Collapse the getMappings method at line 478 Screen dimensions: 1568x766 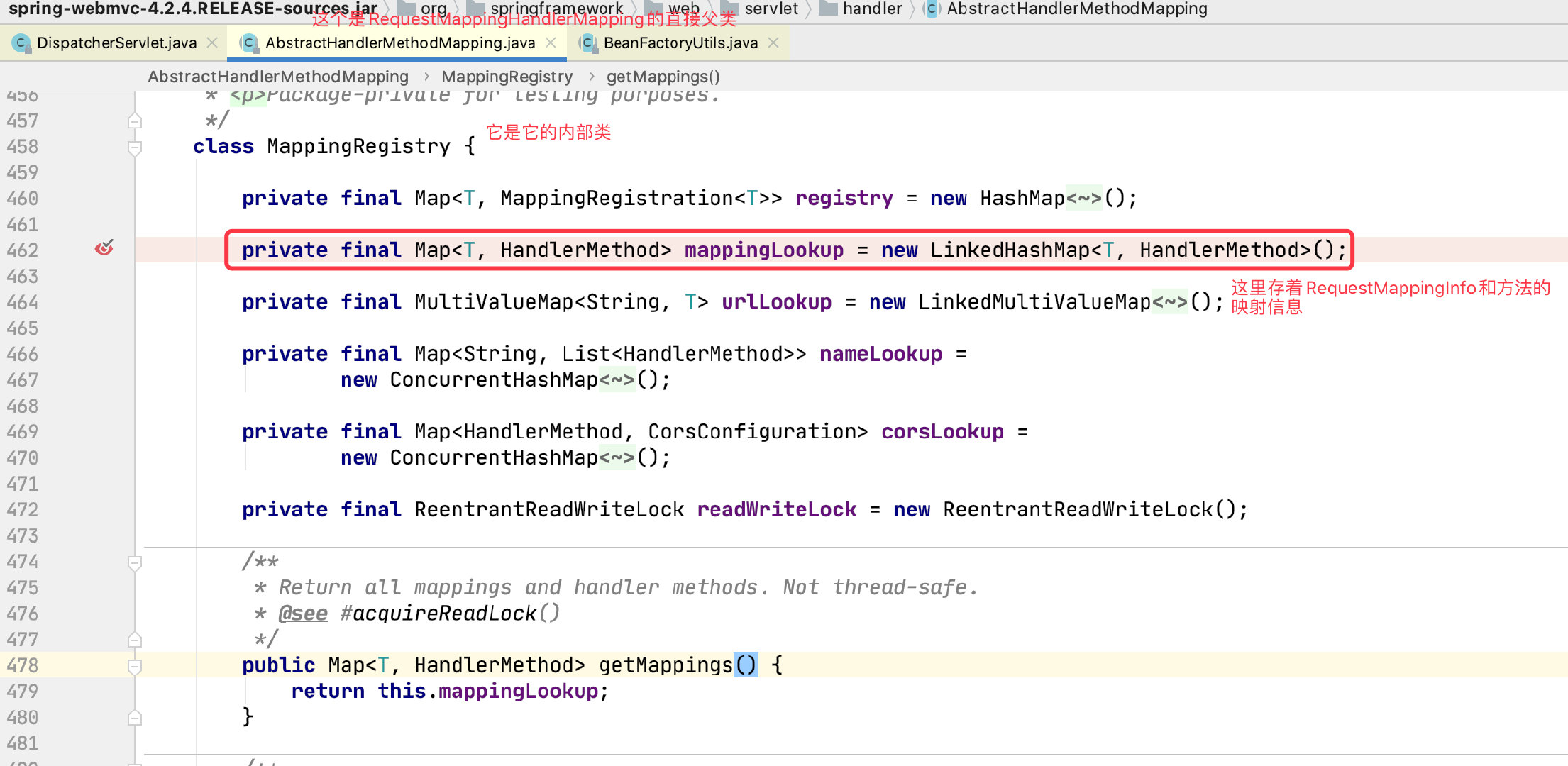(135, 667)
